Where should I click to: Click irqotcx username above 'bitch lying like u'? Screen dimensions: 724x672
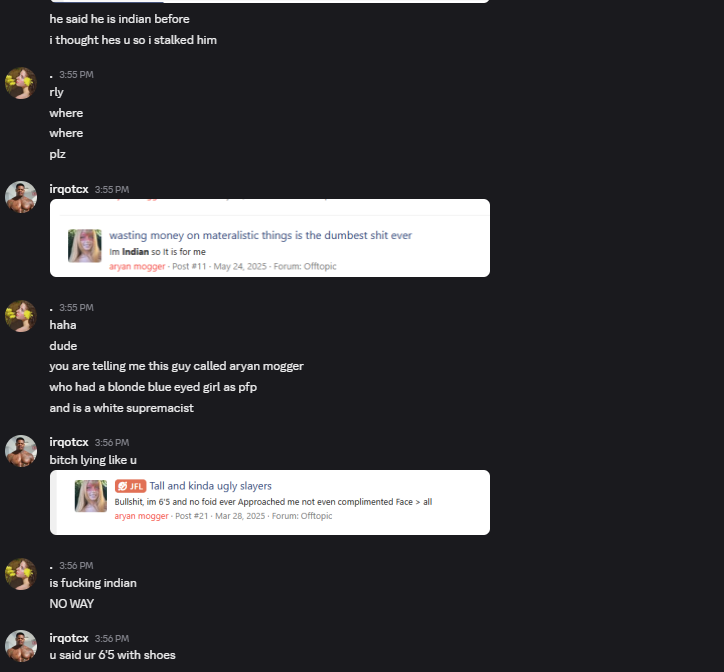pyautogui.click(x=69, y=442)
